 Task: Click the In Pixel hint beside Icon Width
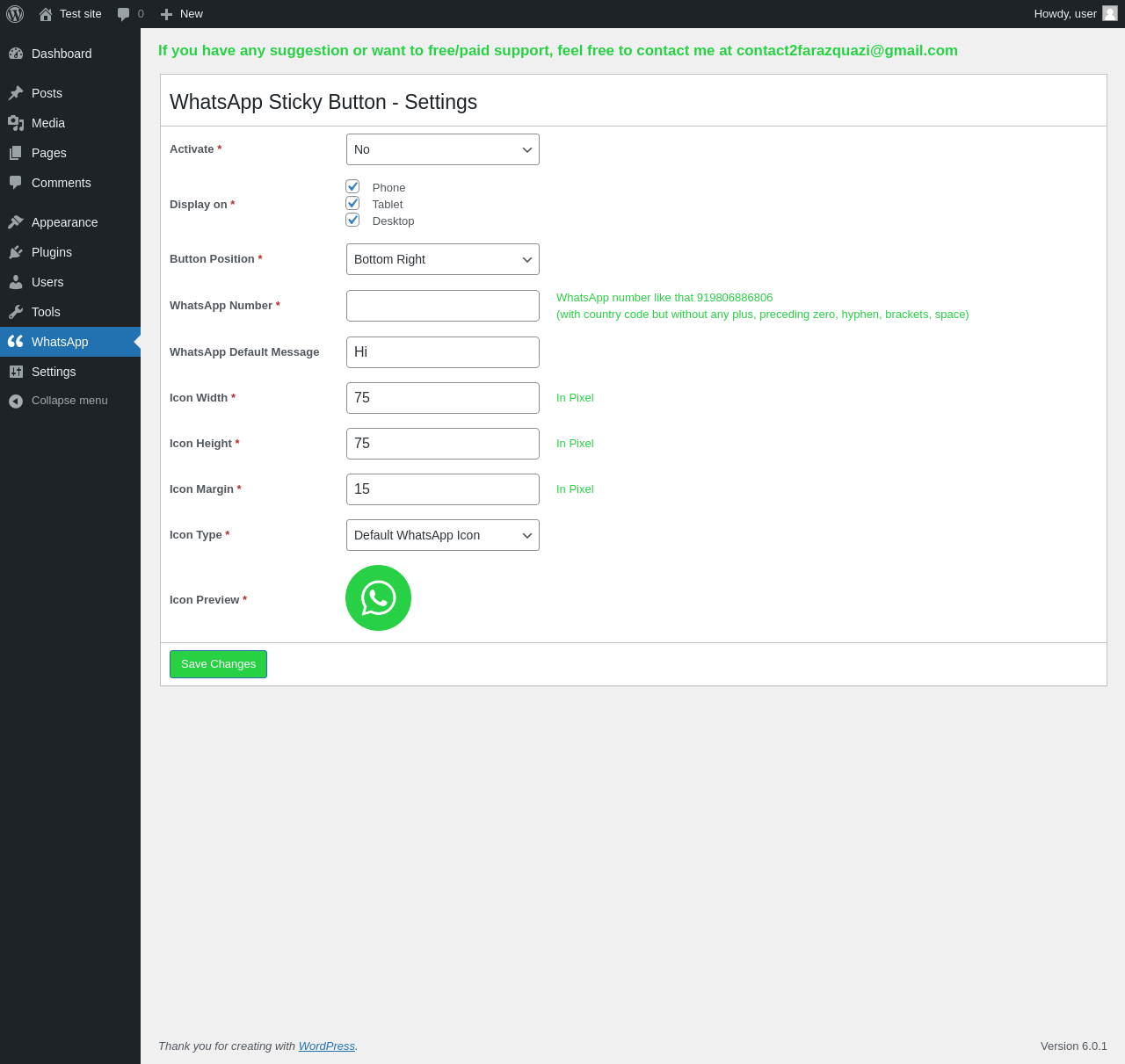tap(575, 398)
